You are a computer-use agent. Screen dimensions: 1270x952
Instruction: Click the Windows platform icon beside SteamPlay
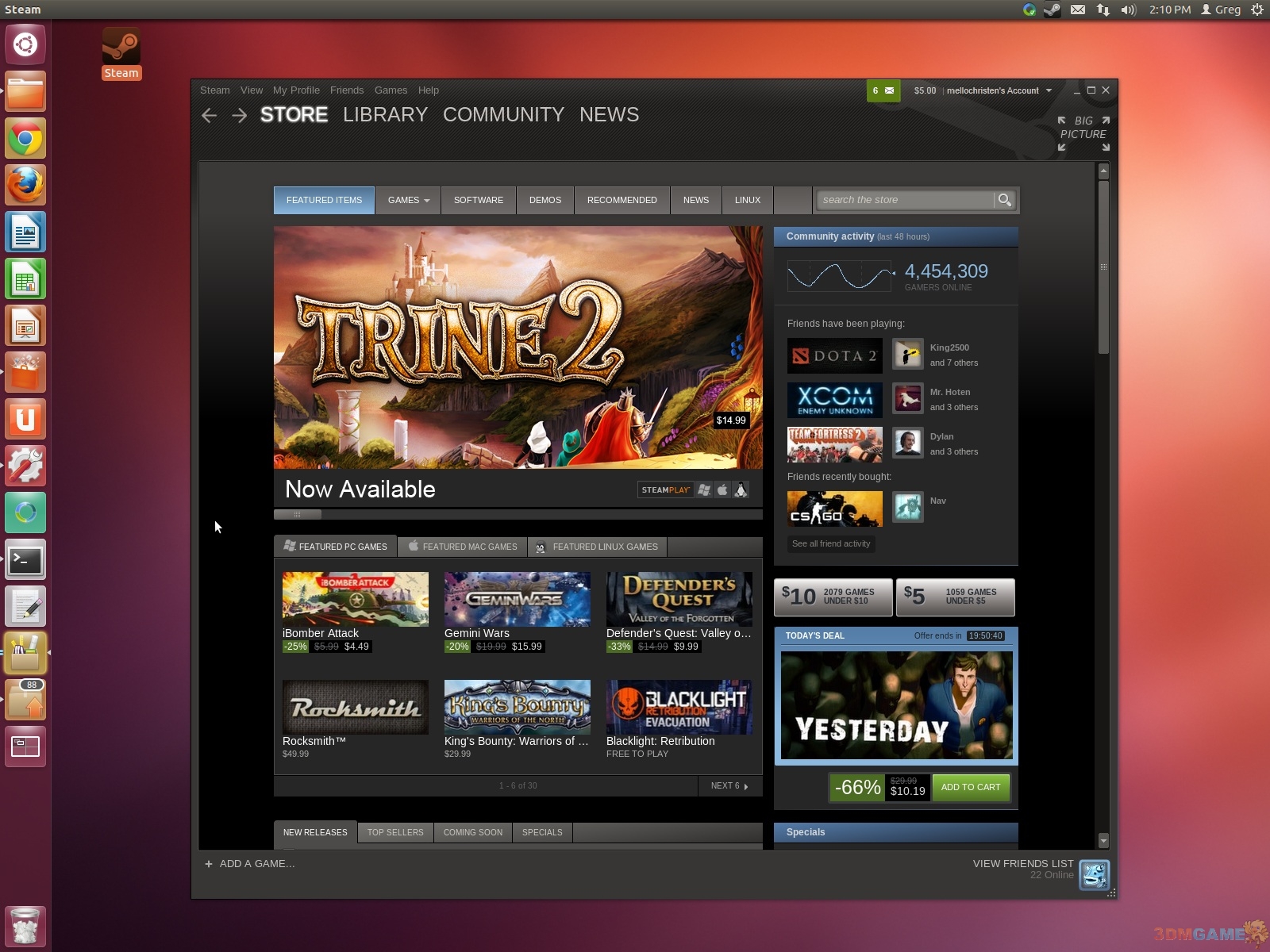pos(704,489)
